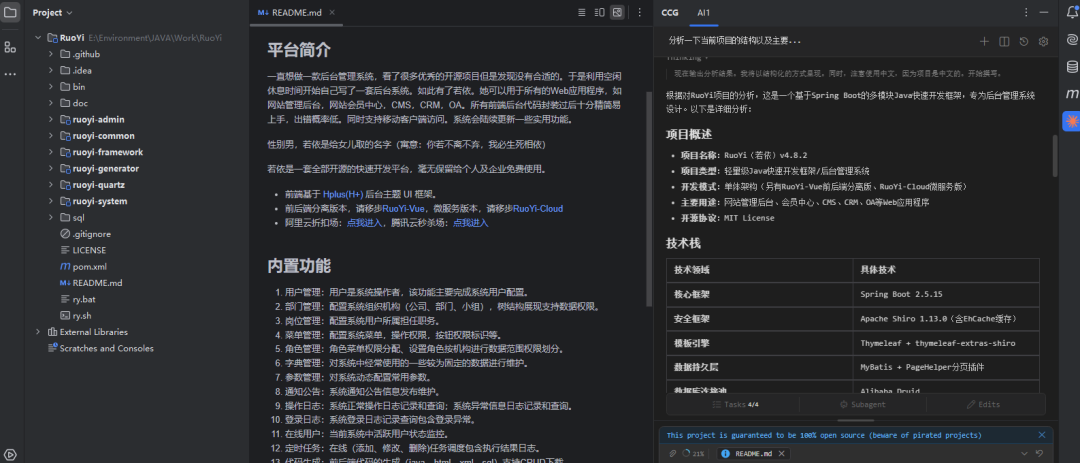Click the README preview vertical scrollbar

coord(649,200)
